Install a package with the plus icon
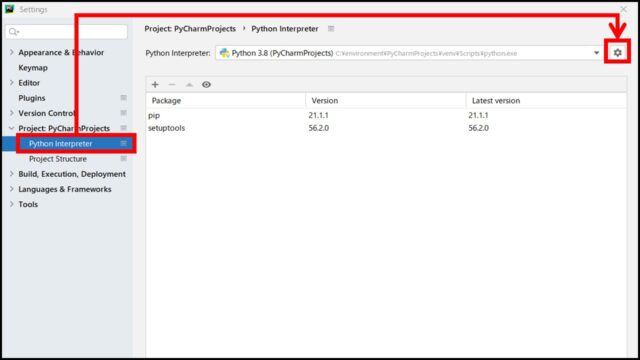The width and height of the screenshot is (640, 360). [x=155, y=84]
